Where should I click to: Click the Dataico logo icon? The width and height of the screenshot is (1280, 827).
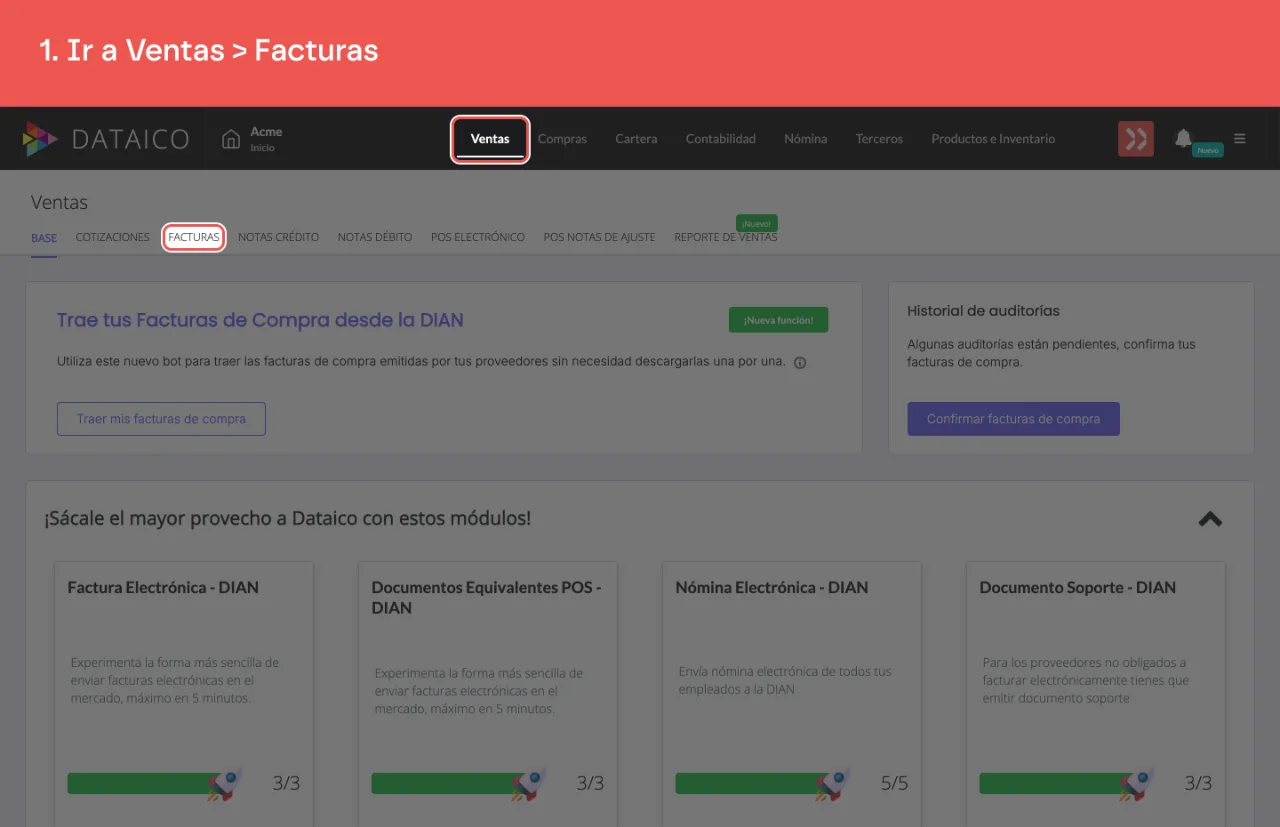40,139
